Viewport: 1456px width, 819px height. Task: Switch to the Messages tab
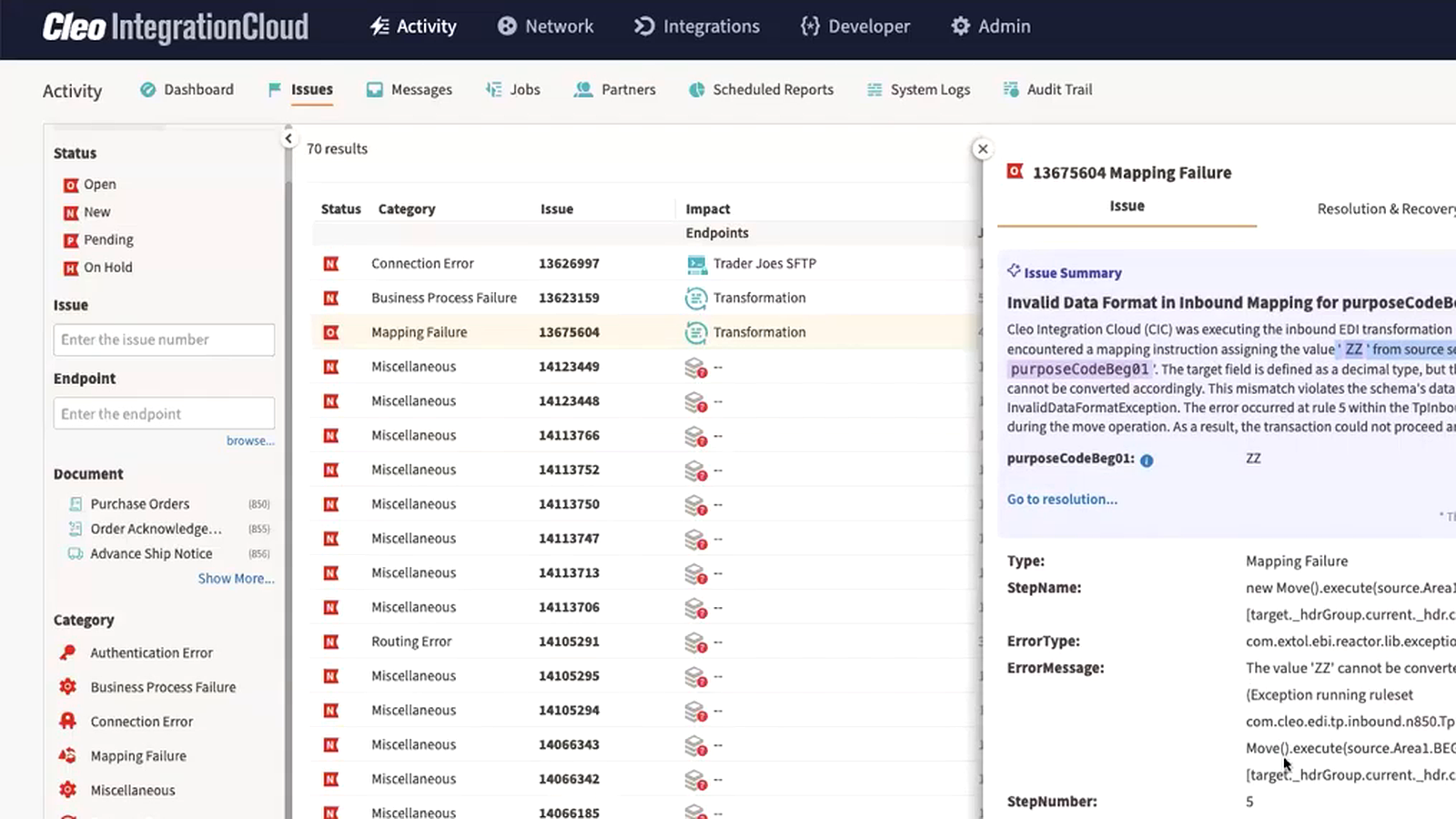pos(409,89)
